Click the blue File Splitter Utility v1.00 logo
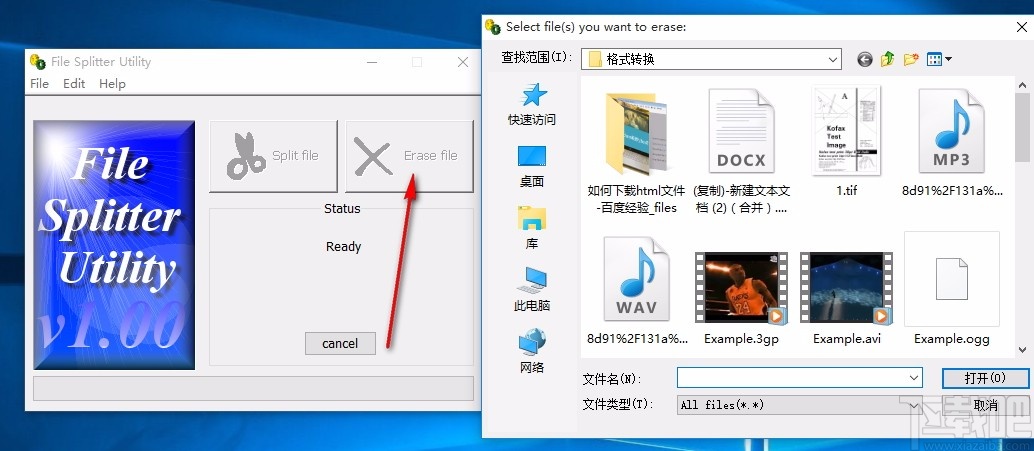The height and width of the screenshot is (451, 1034). tap(114, 245)
